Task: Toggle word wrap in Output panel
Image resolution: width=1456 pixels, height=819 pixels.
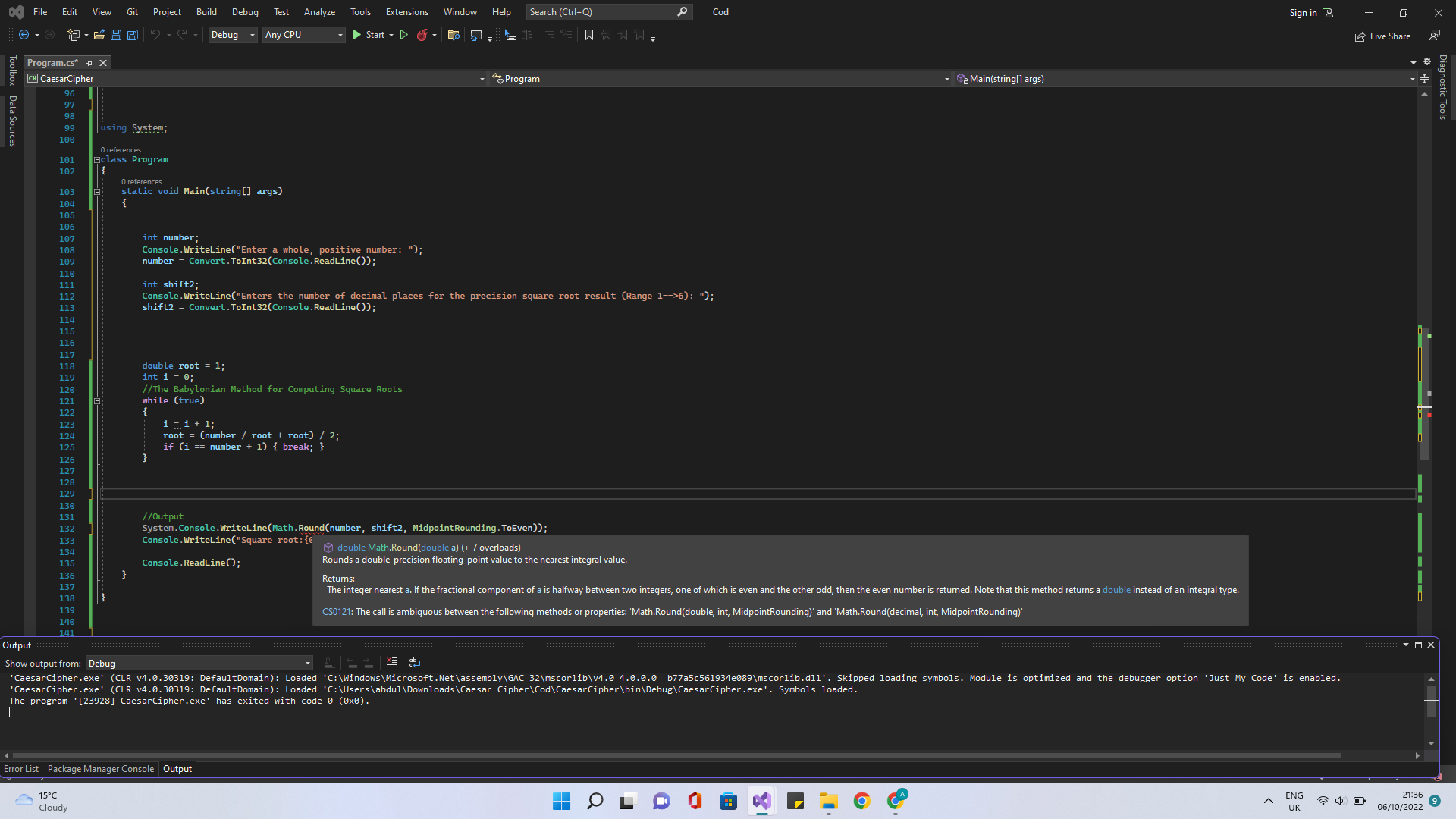Action: point(415,663)
